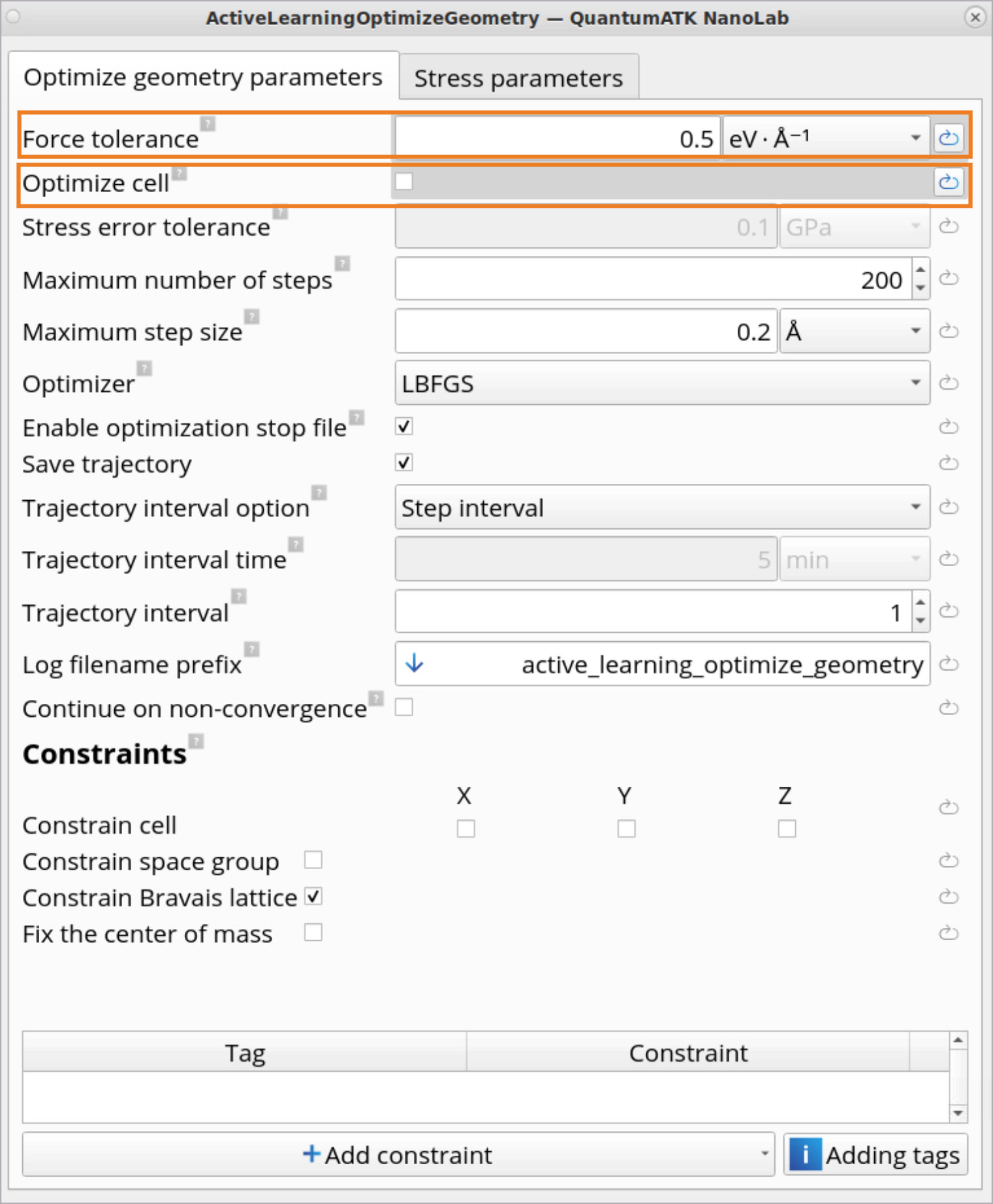
Task: Reset Optimize cell to default
Action: click(949, 182)
